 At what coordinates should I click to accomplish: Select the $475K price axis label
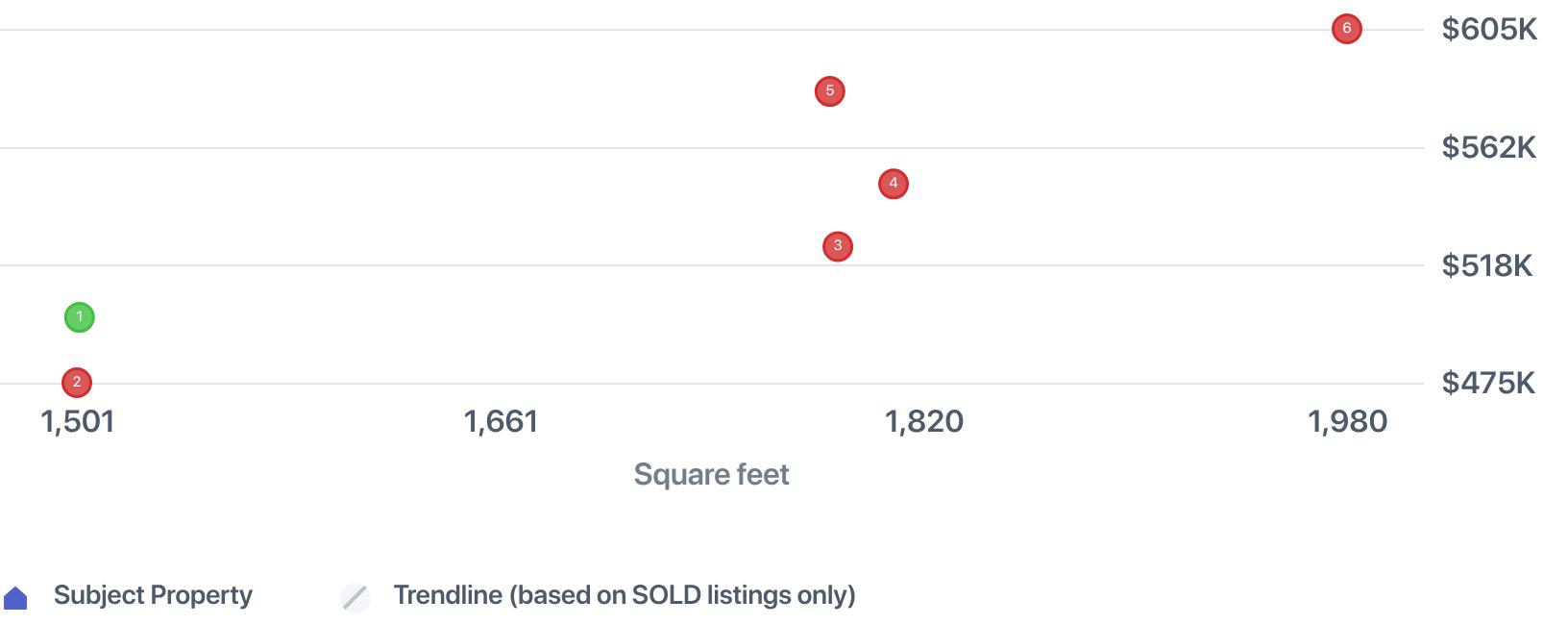[1488, 384]
